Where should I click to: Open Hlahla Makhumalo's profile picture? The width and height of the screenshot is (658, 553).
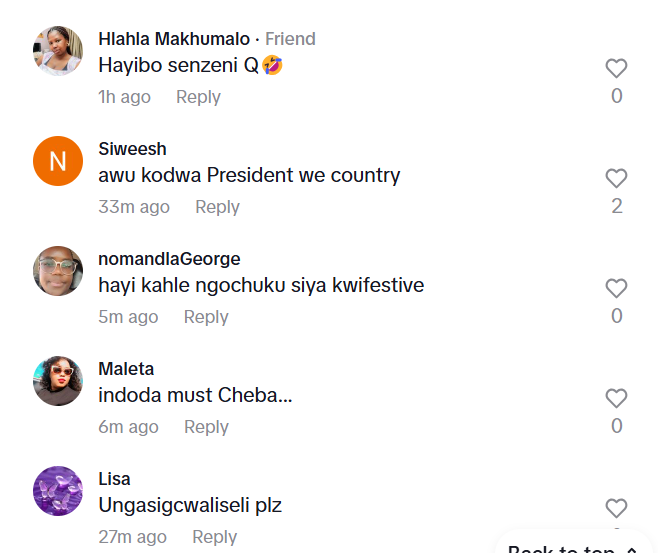[58, 51]
